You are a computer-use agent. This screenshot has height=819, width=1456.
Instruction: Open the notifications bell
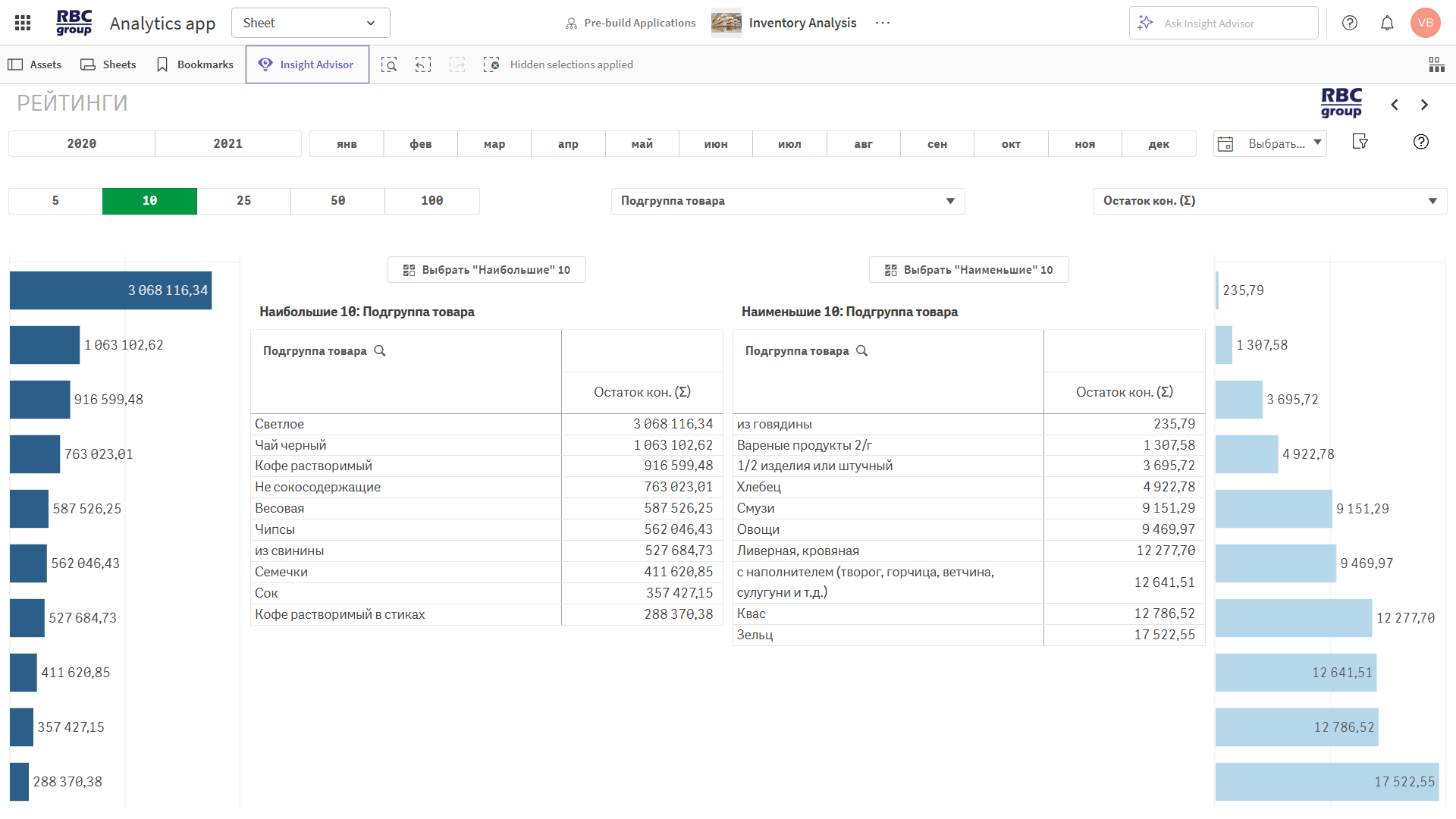pos(1387,23)
